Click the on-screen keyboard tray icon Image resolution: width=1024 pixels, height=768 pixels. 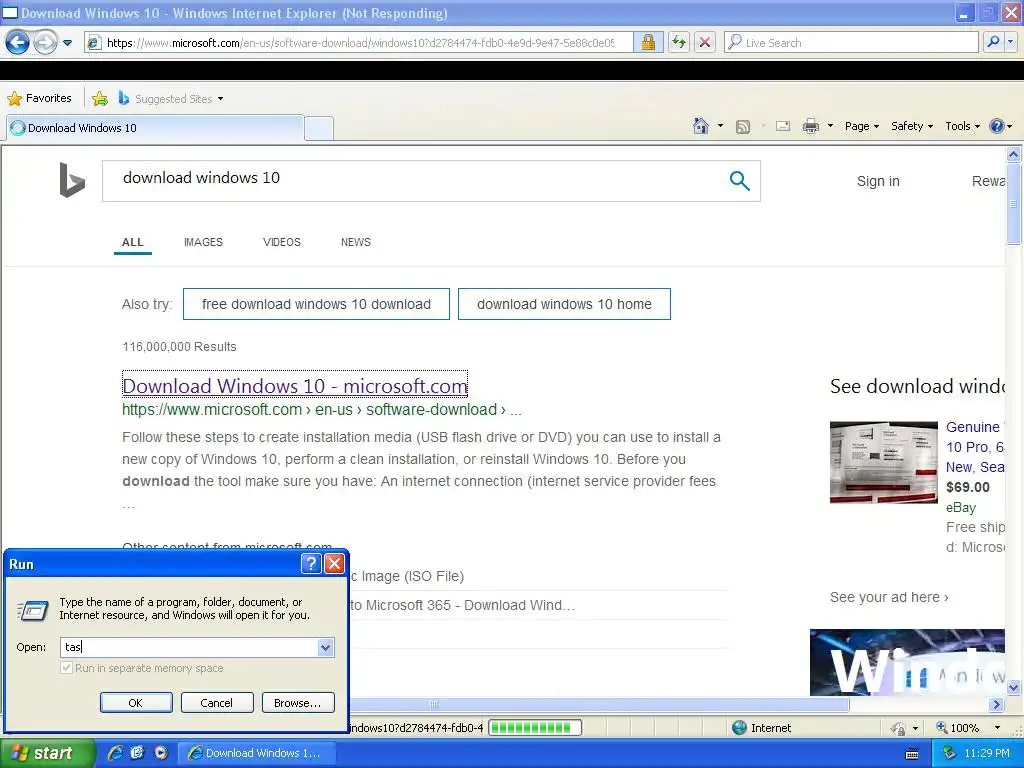(912, 755)
